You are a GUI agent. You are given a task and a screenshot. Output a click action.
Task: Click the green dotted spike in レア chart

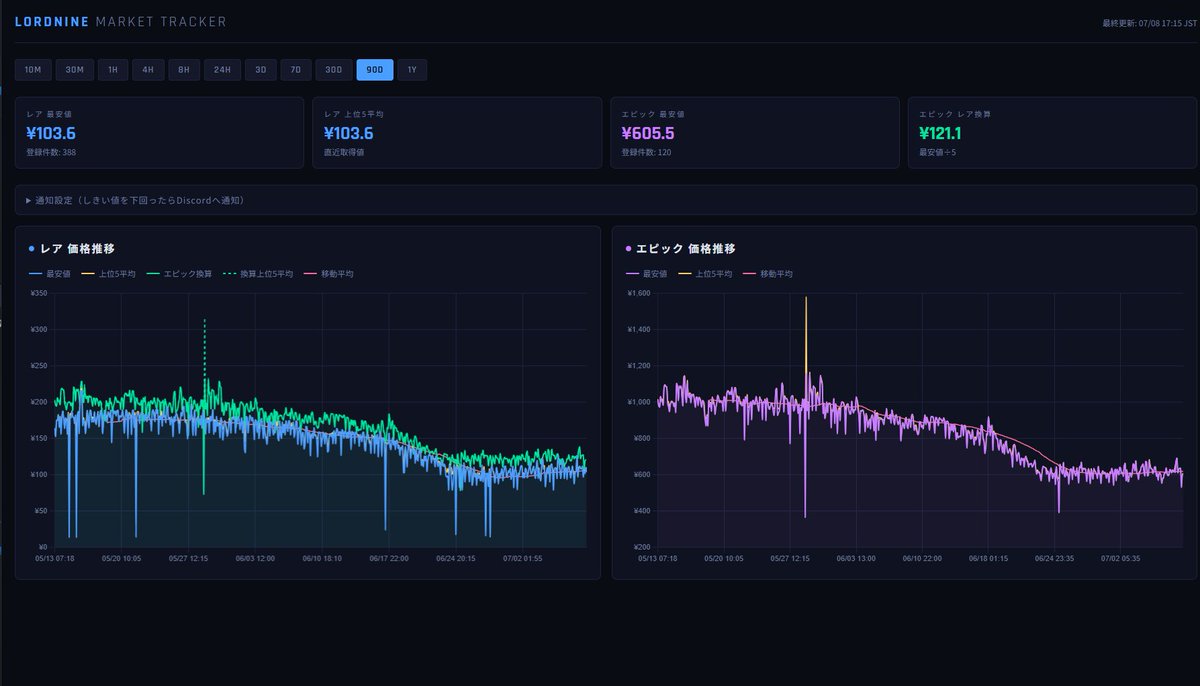204,350
